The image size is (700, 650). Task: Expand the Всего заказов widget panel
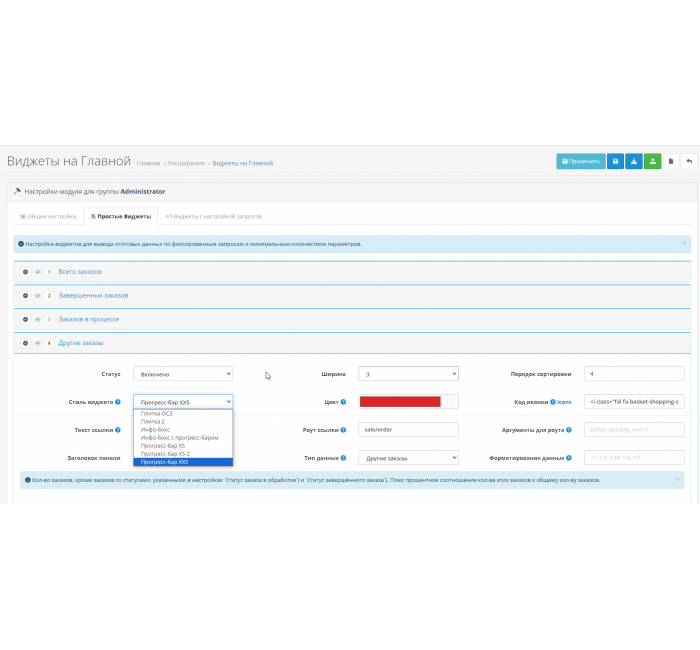pos(80,272)
